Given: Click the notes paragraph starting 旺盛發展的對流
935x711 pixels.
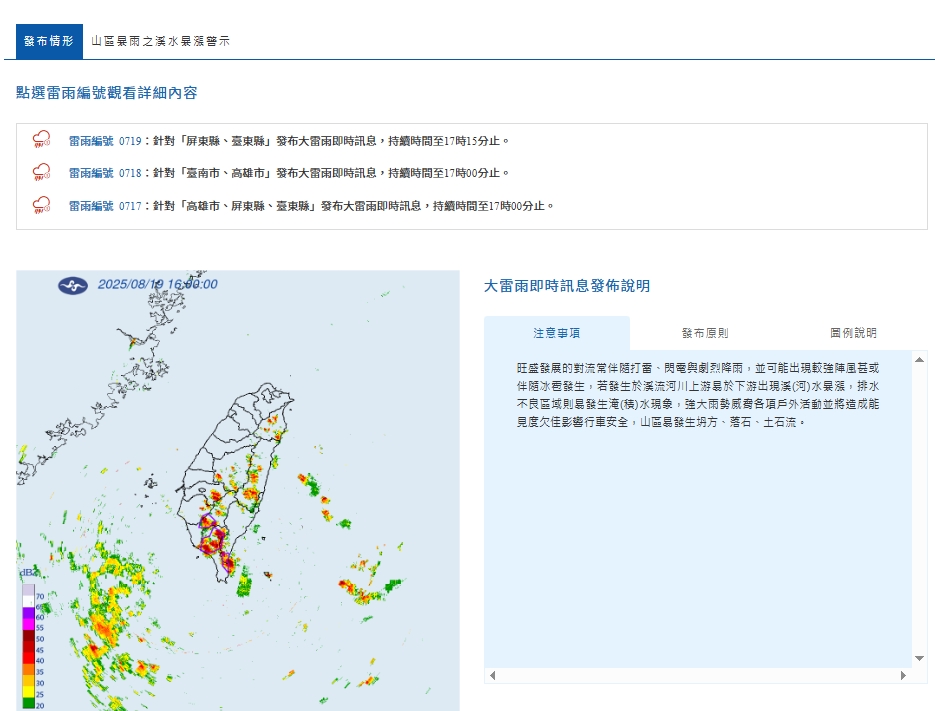Looking at the screenshot, I should click(x=698, y=395).
